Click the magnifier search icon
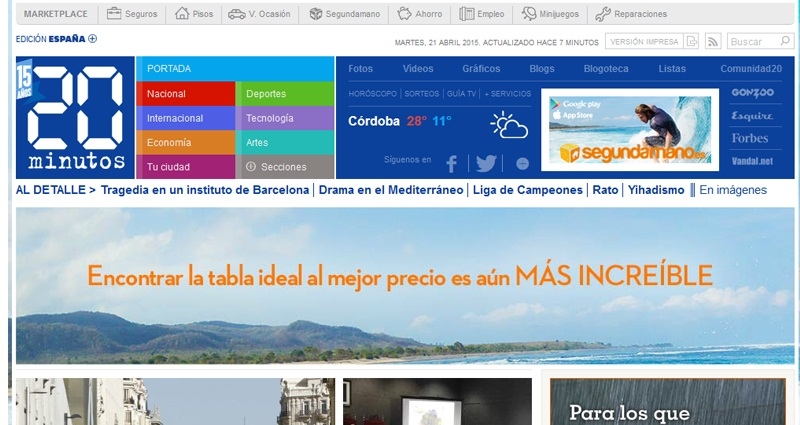The image size is (800, 425). tap(783, 41)
